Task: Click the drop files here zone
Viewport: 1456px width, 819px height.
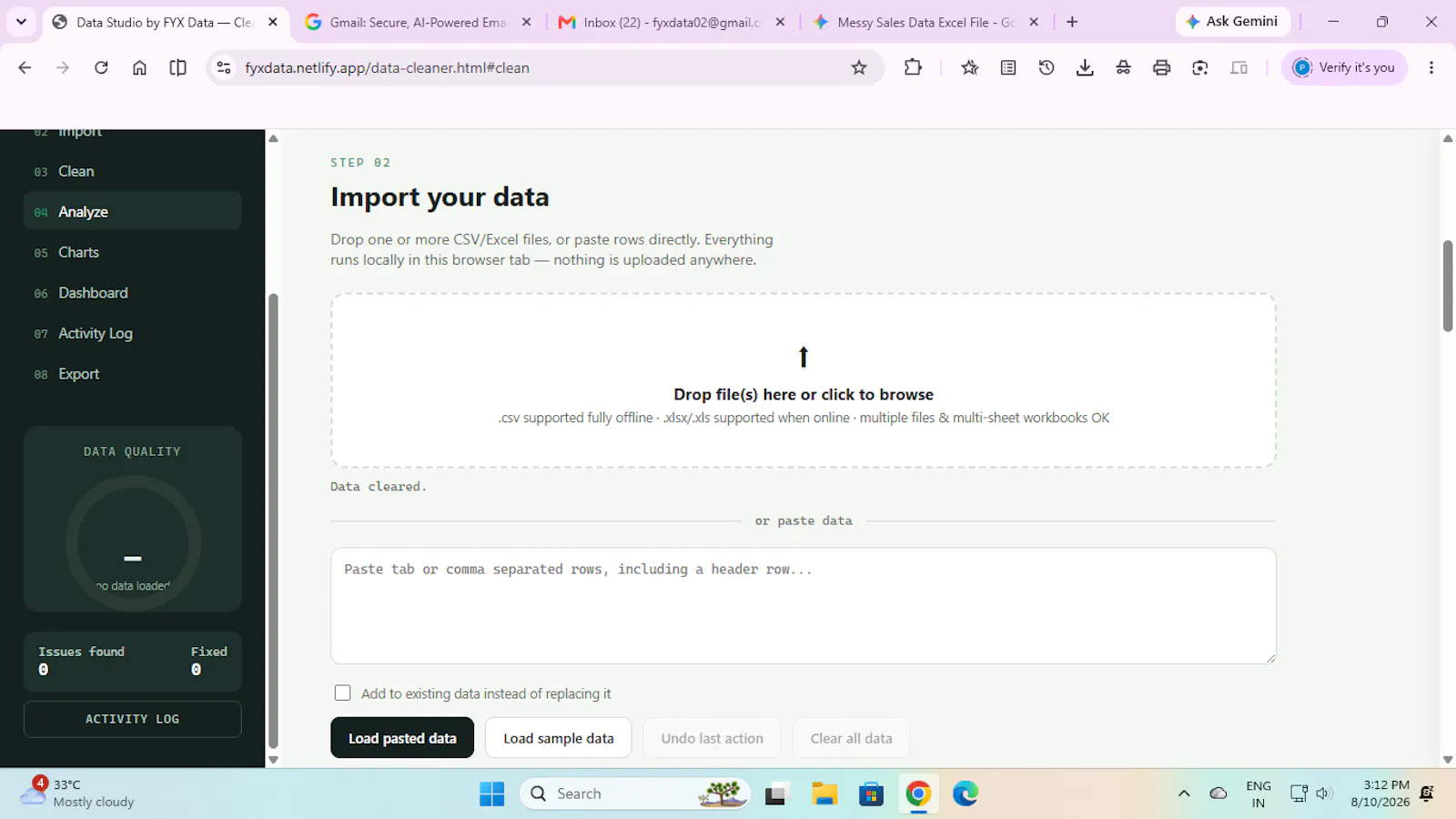Action: pyautogui.click(x=804, y=380)
